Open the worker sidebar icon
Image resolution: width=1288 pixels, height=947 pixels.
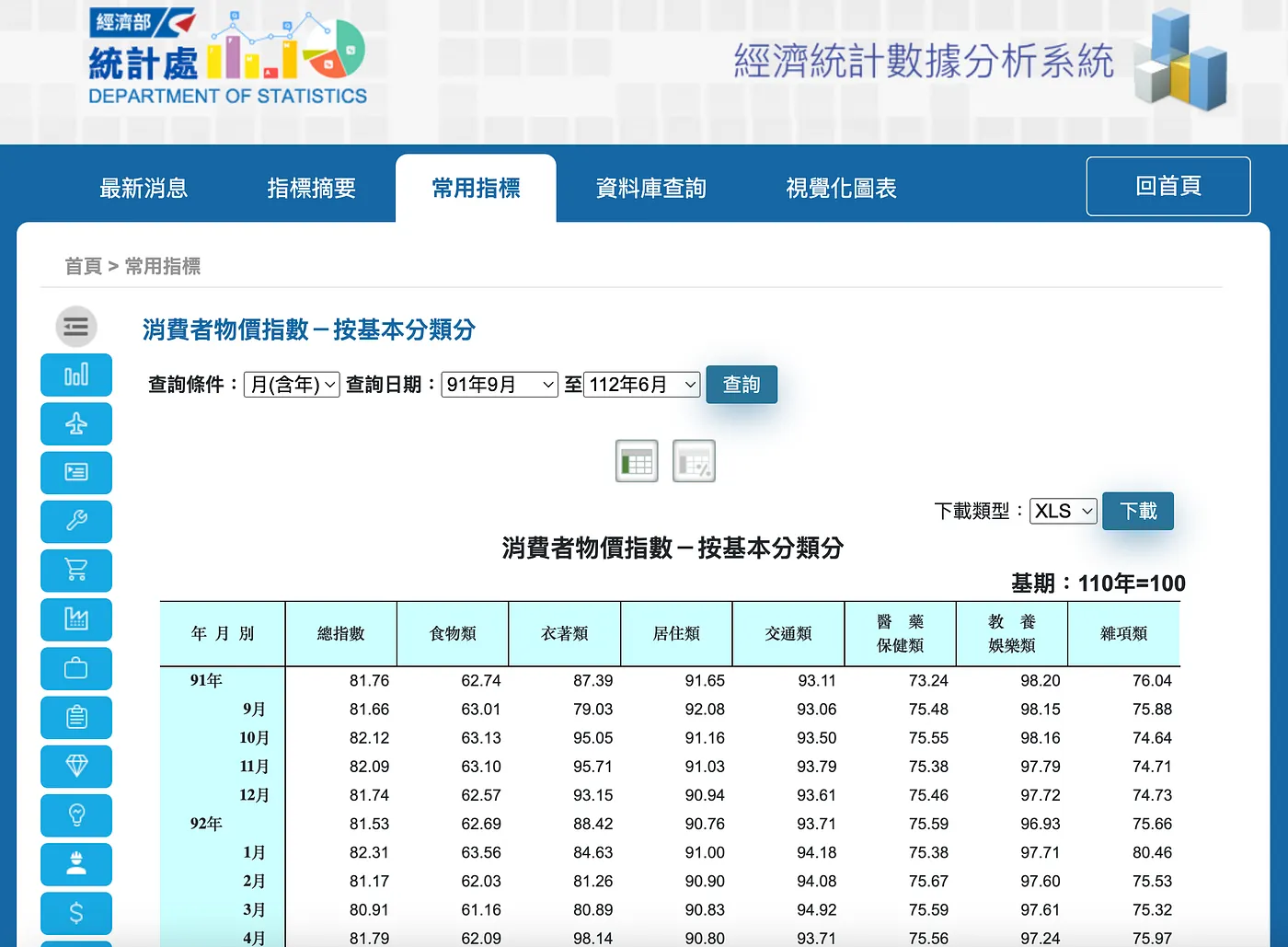coord(76,863)
